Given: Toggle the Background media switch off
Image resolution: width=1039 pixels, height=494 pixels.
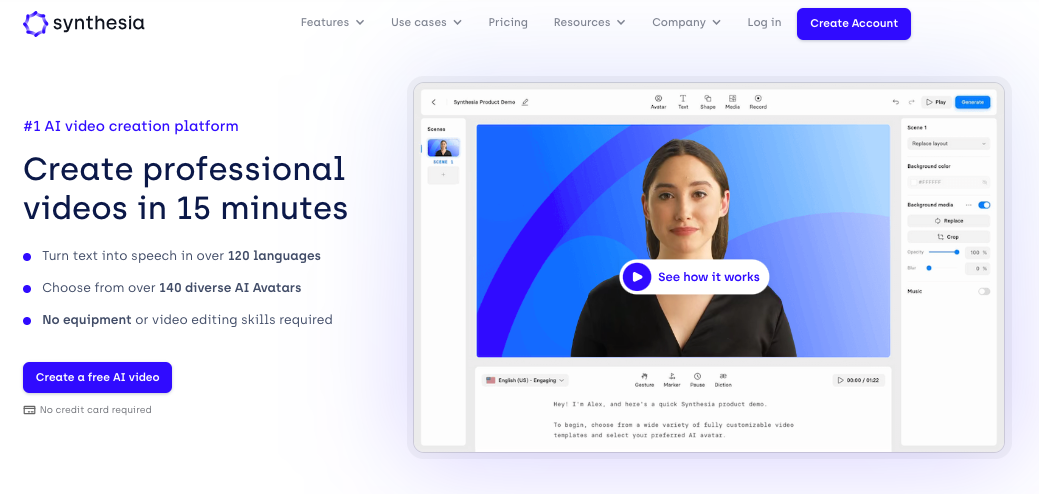Looking at the screenshot, I should pos(984,205).
